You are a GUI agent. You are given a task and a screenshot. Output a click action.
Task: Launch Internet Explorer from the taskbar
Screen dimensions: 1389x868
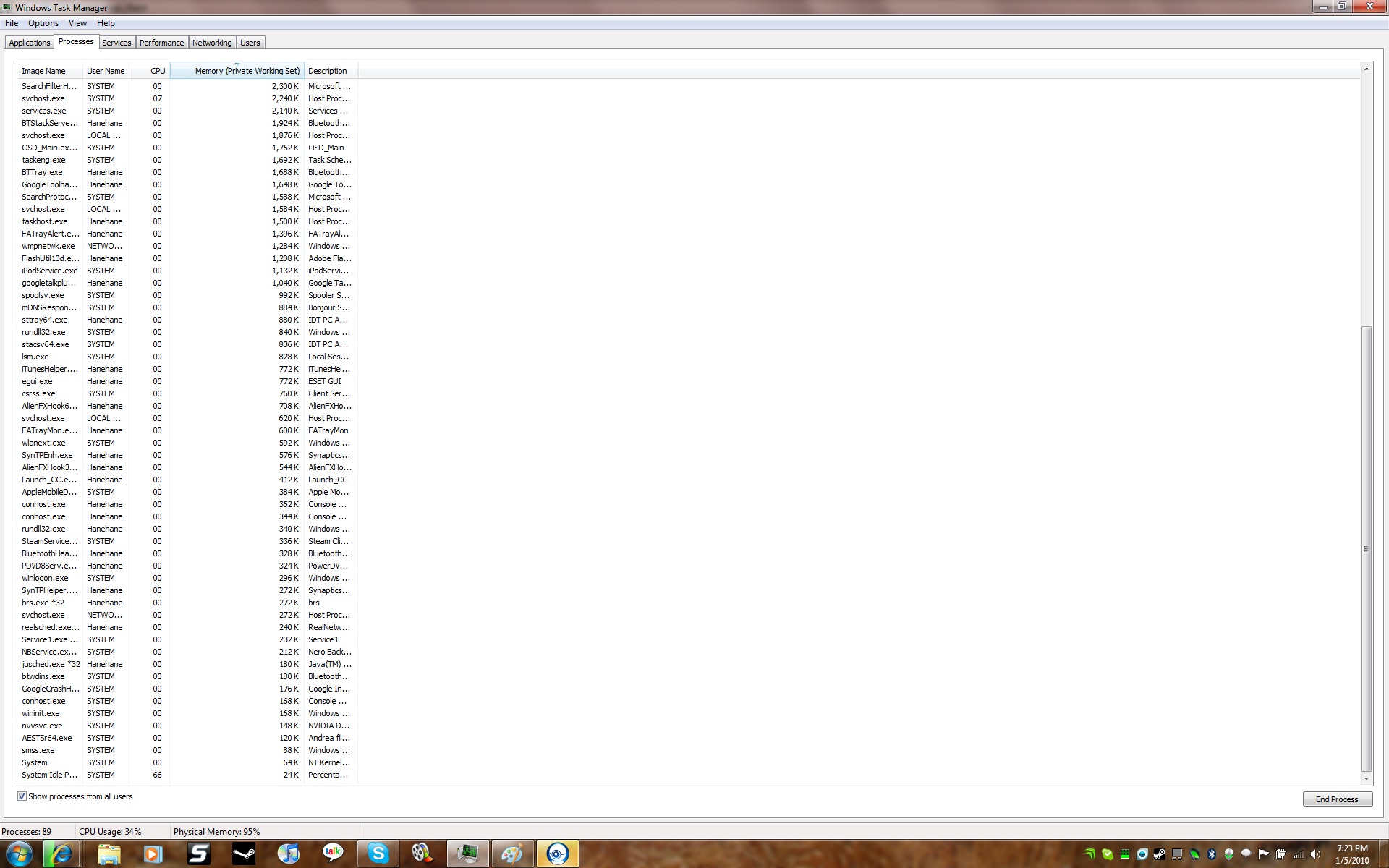click(x=61, y=854)
